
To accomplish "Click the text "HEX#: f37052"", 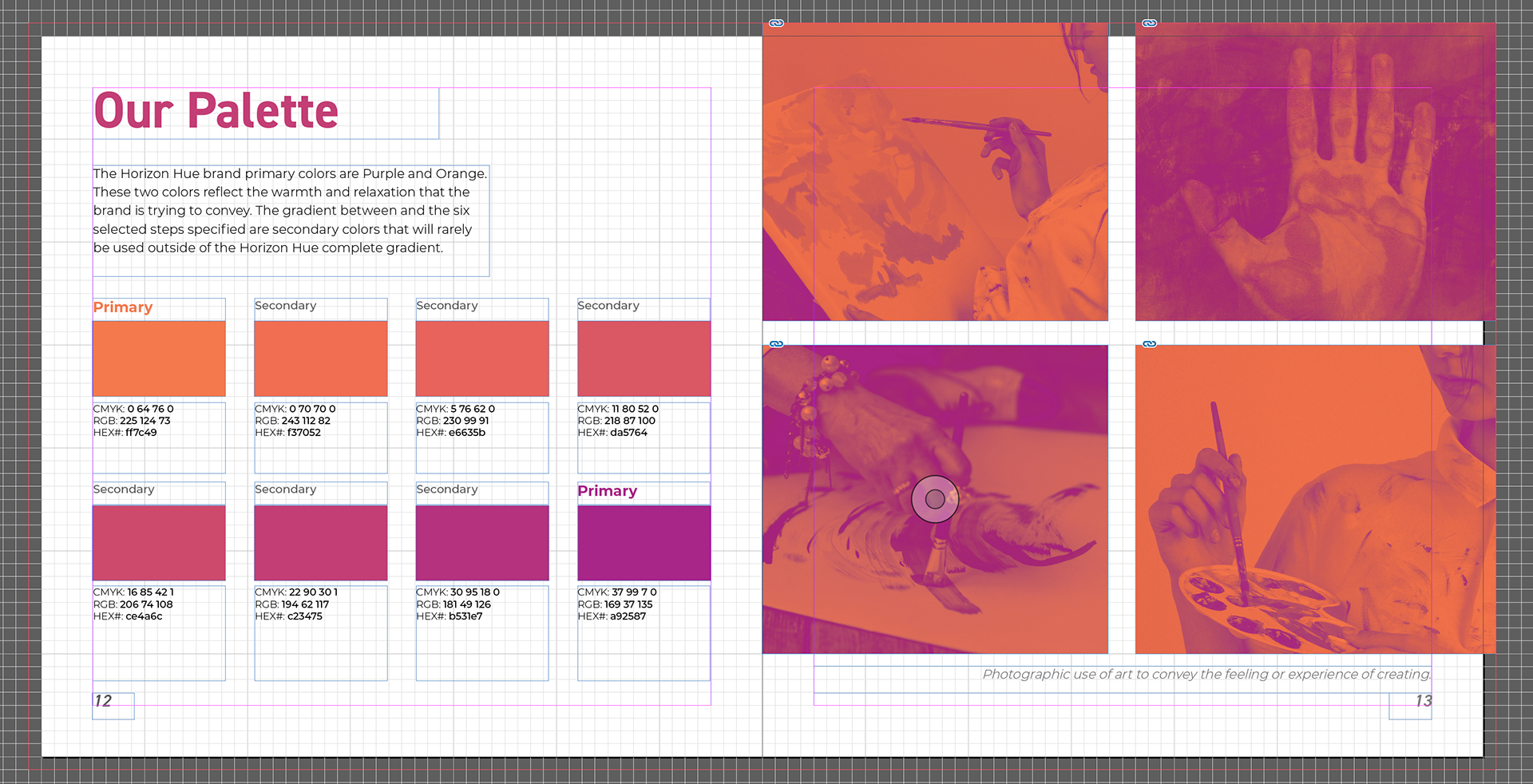I will [288, 433].
